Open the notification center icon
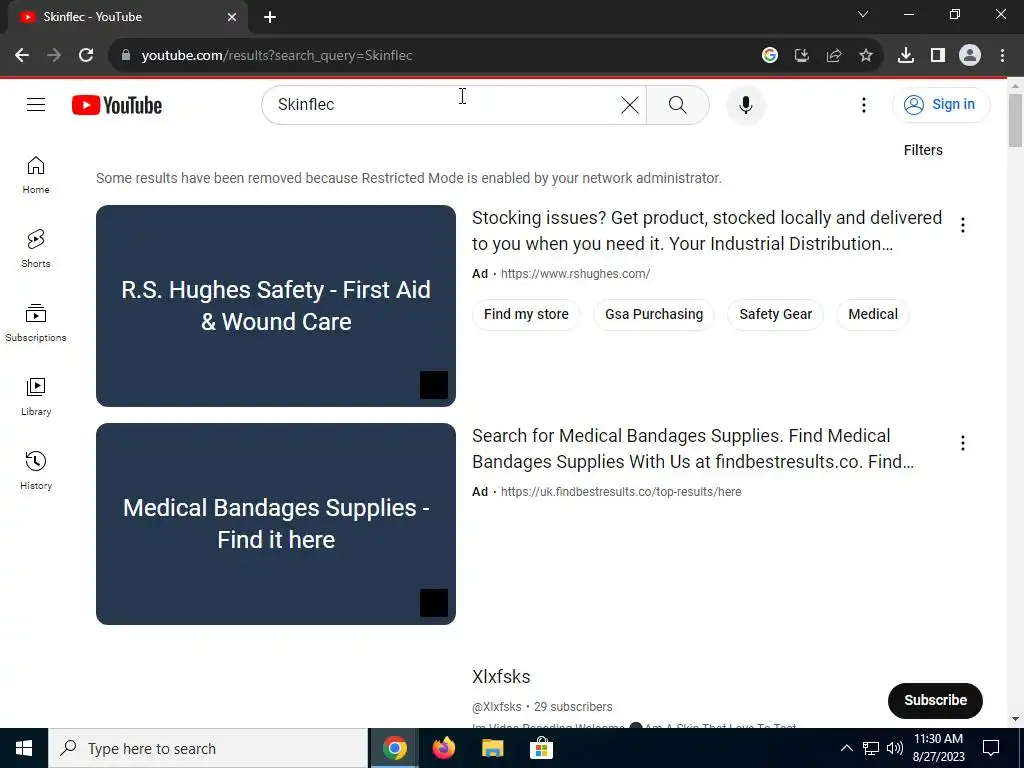The image size is (1024, 768). (991, 748)
